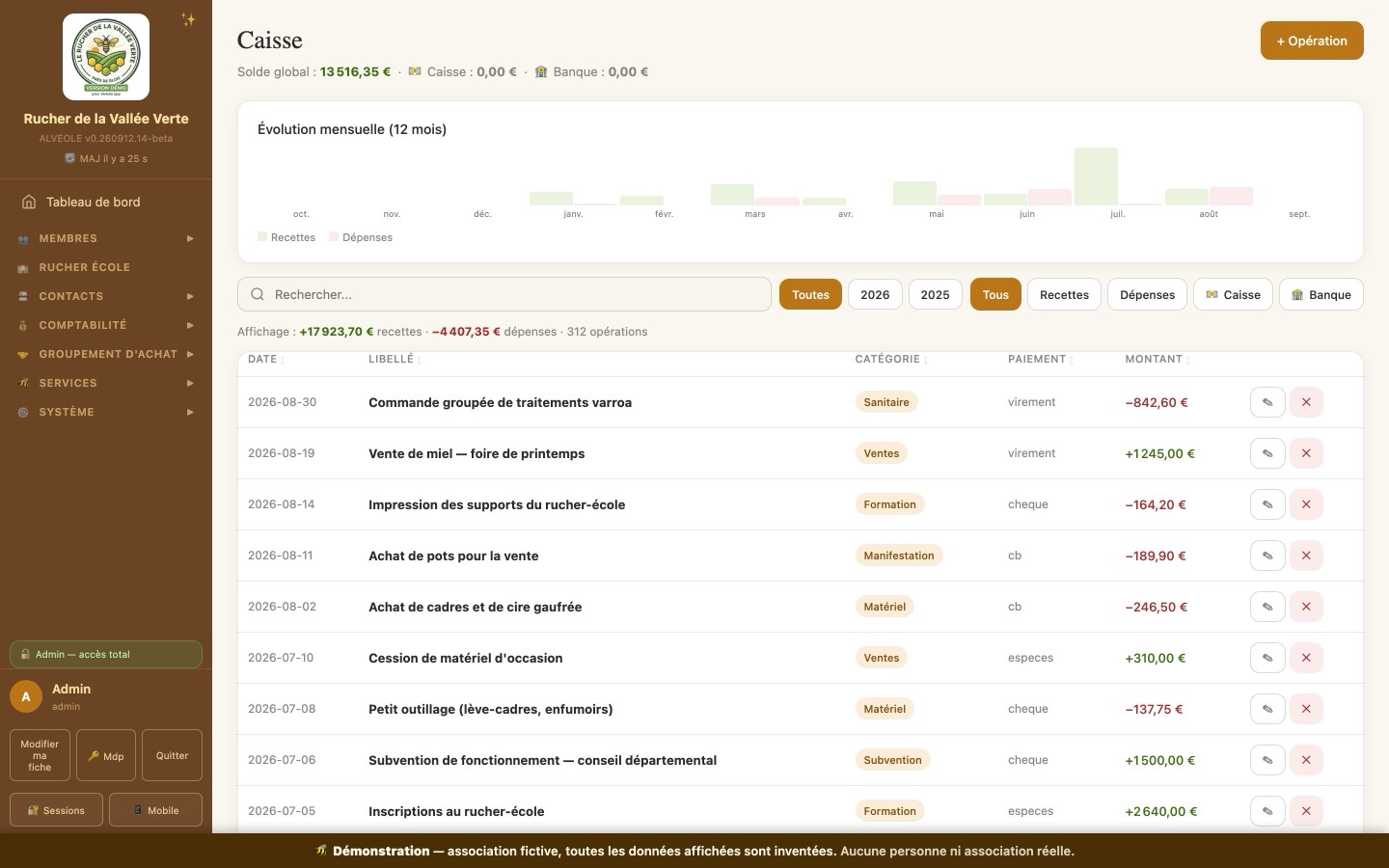Click the Rechercher search field

coord(504,295)
